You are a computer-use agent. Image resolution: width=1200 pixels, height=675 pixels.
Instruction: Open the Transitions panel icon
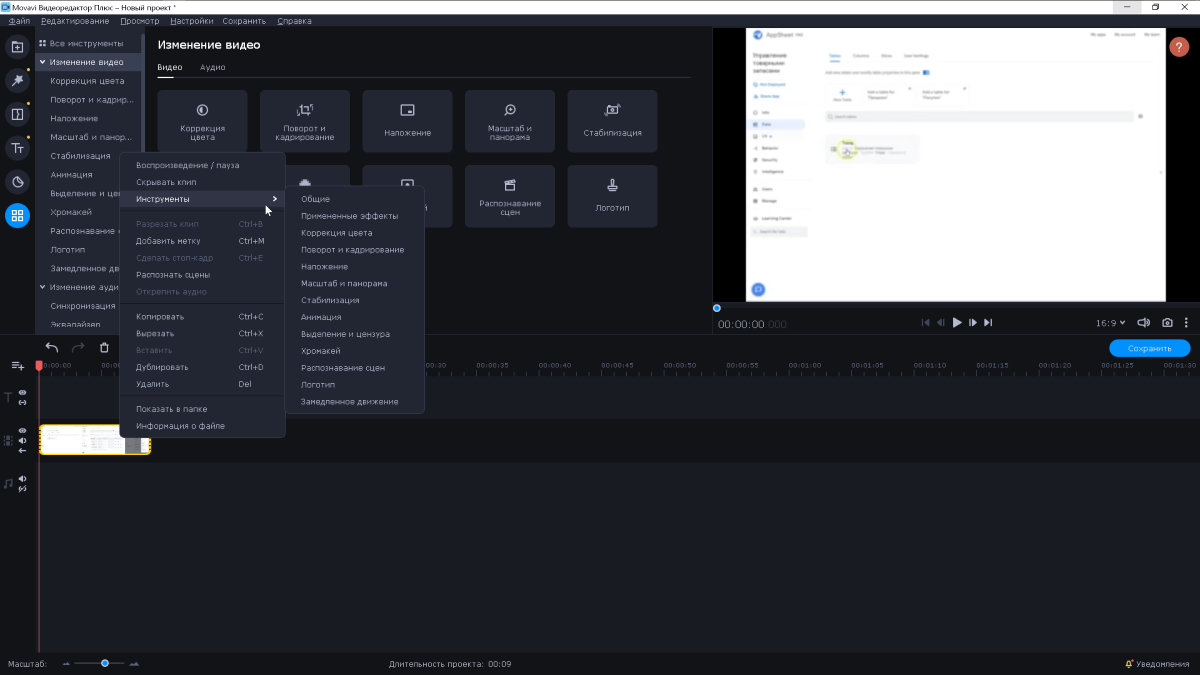point(17,114)
